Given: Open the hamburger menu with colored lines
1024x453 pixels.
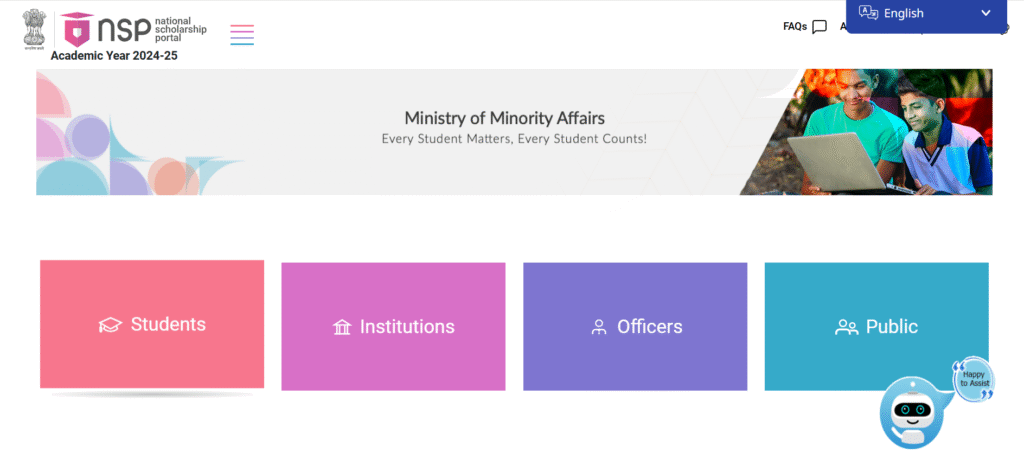Looking at the screenshot, I should (242, 35).
